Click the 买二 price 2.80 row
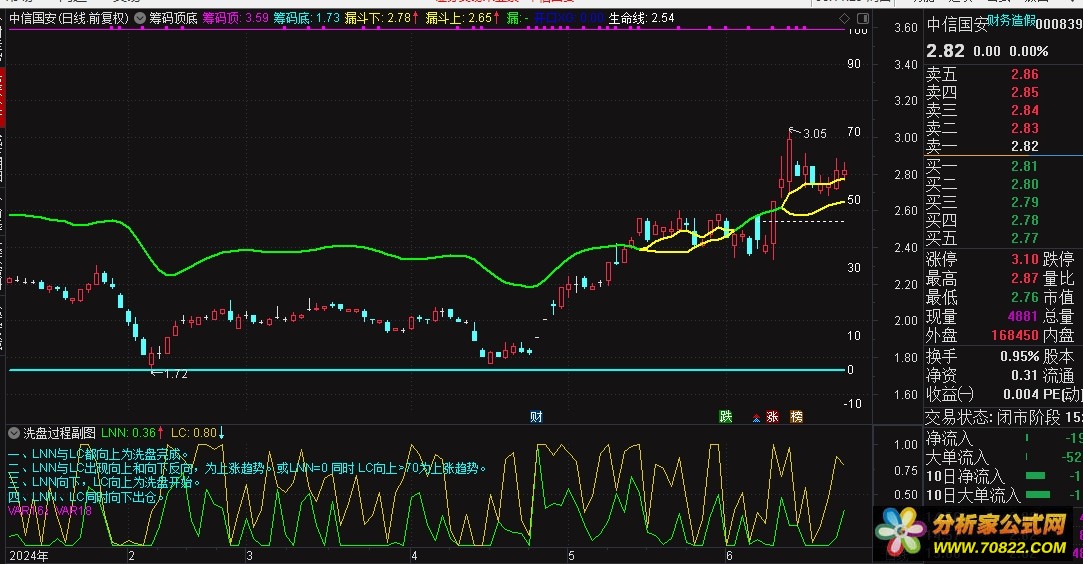The width and height of the screenshot is (1083, 564). [982, 184]
